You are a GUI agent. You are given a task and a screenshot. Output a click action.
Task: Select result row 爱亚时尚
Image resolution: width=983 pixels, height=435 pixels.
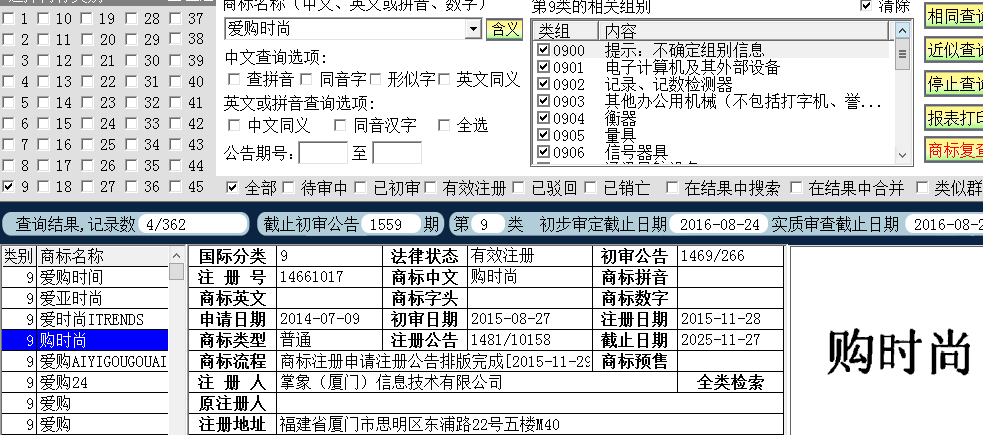[85, 298]
